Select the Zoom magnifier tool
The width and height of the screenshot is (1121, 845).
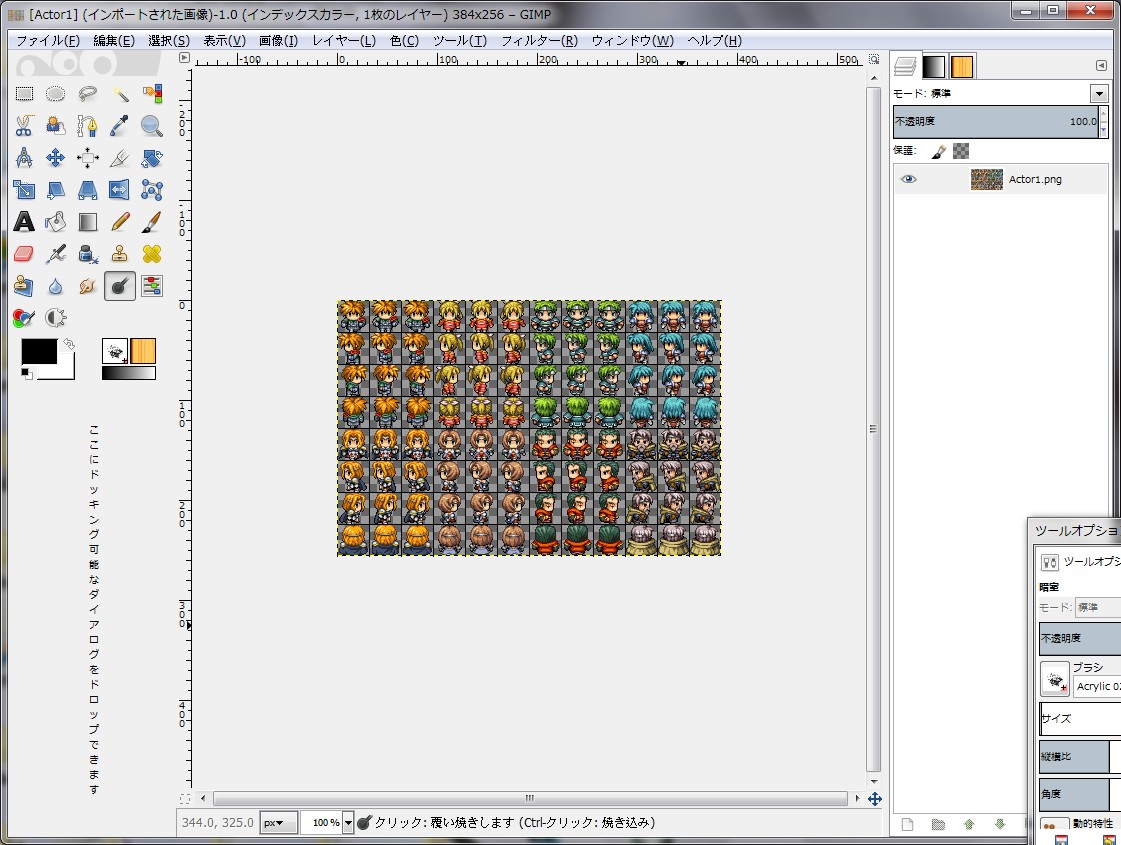point(152,126)
